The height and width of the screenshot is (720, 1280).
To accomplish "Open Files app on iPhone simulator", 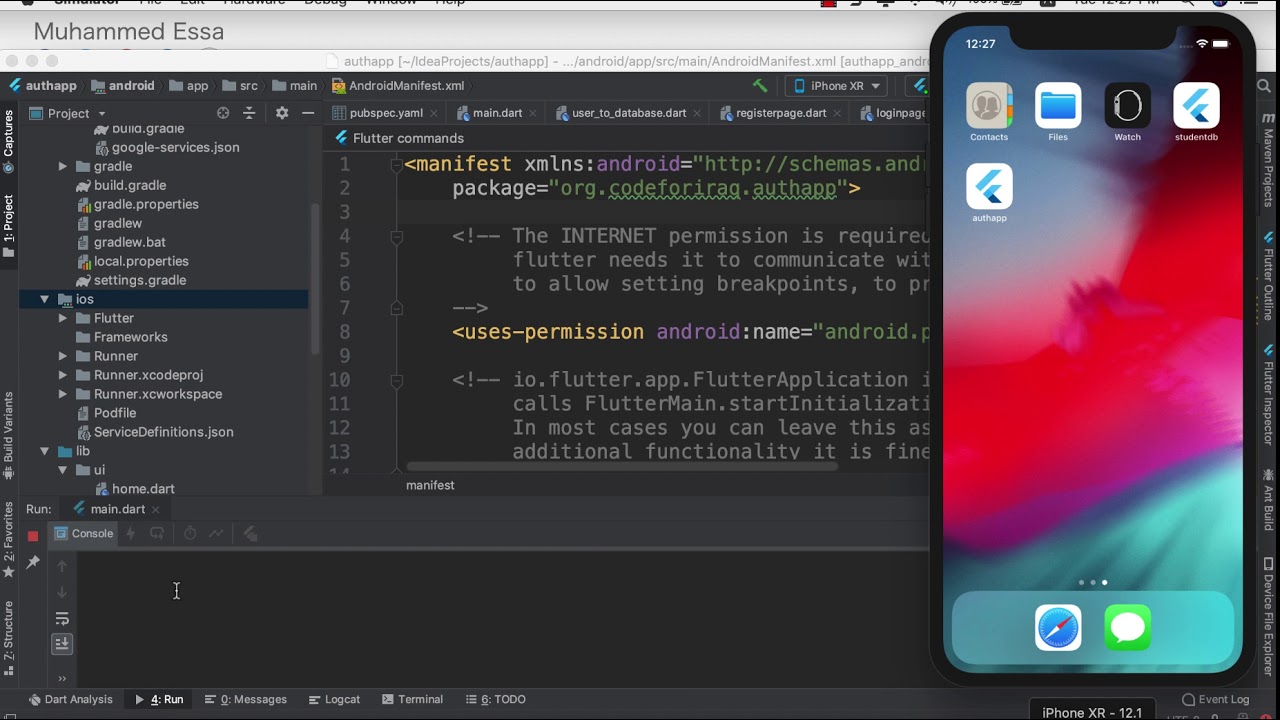I will (1058, 113).
